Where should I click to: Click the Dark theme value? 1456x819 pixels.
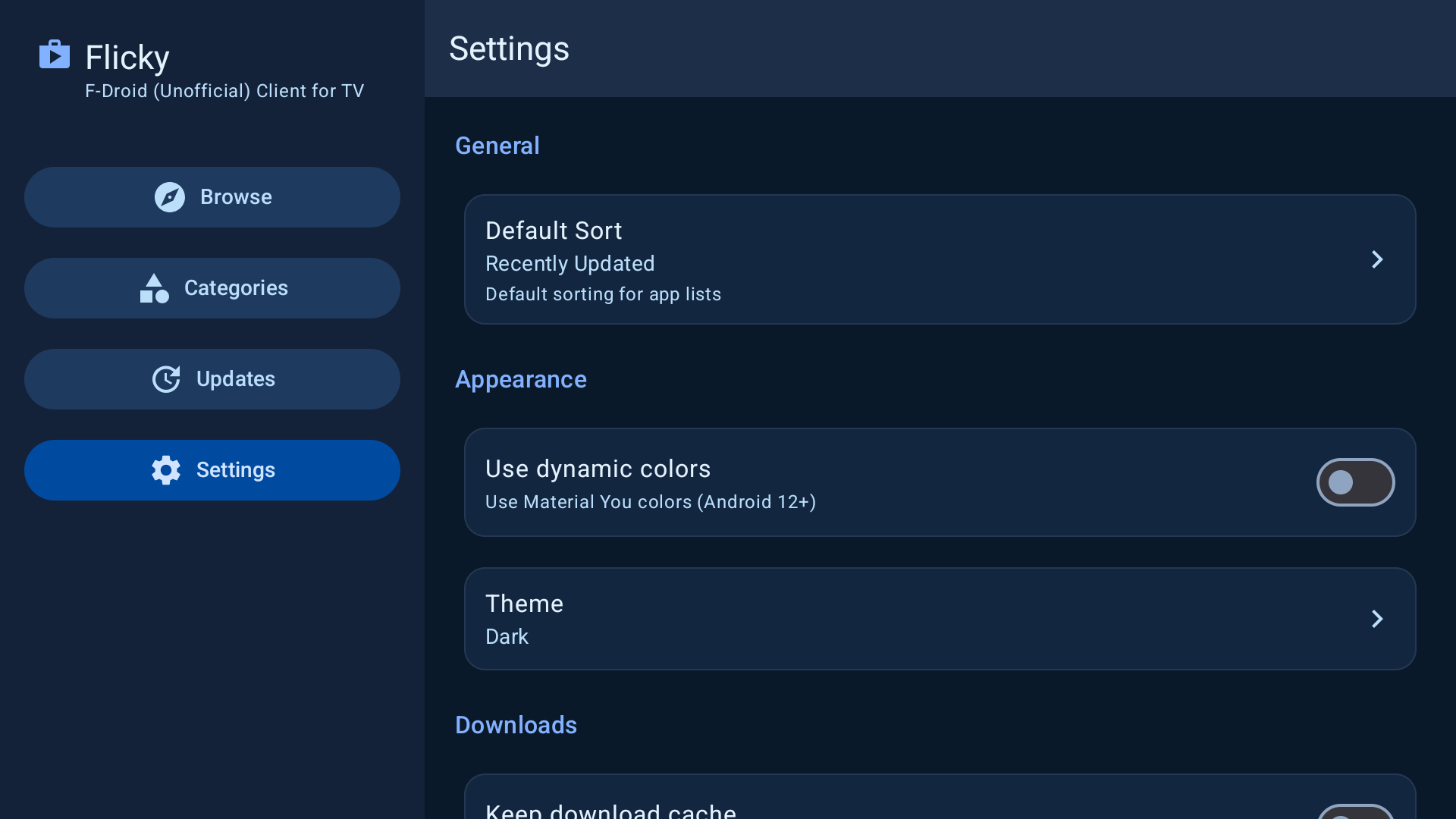[x=507, y=636]
